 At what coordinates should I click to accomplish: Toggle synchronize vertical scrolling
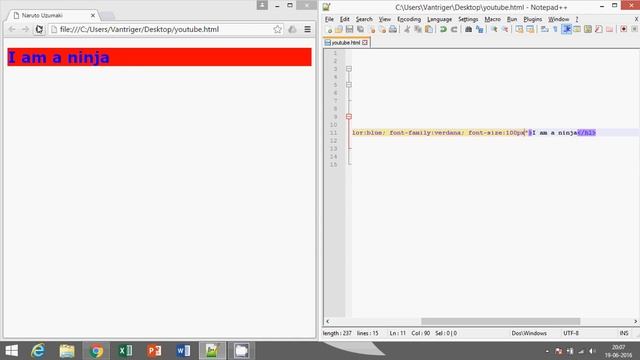tap(519, 29)
